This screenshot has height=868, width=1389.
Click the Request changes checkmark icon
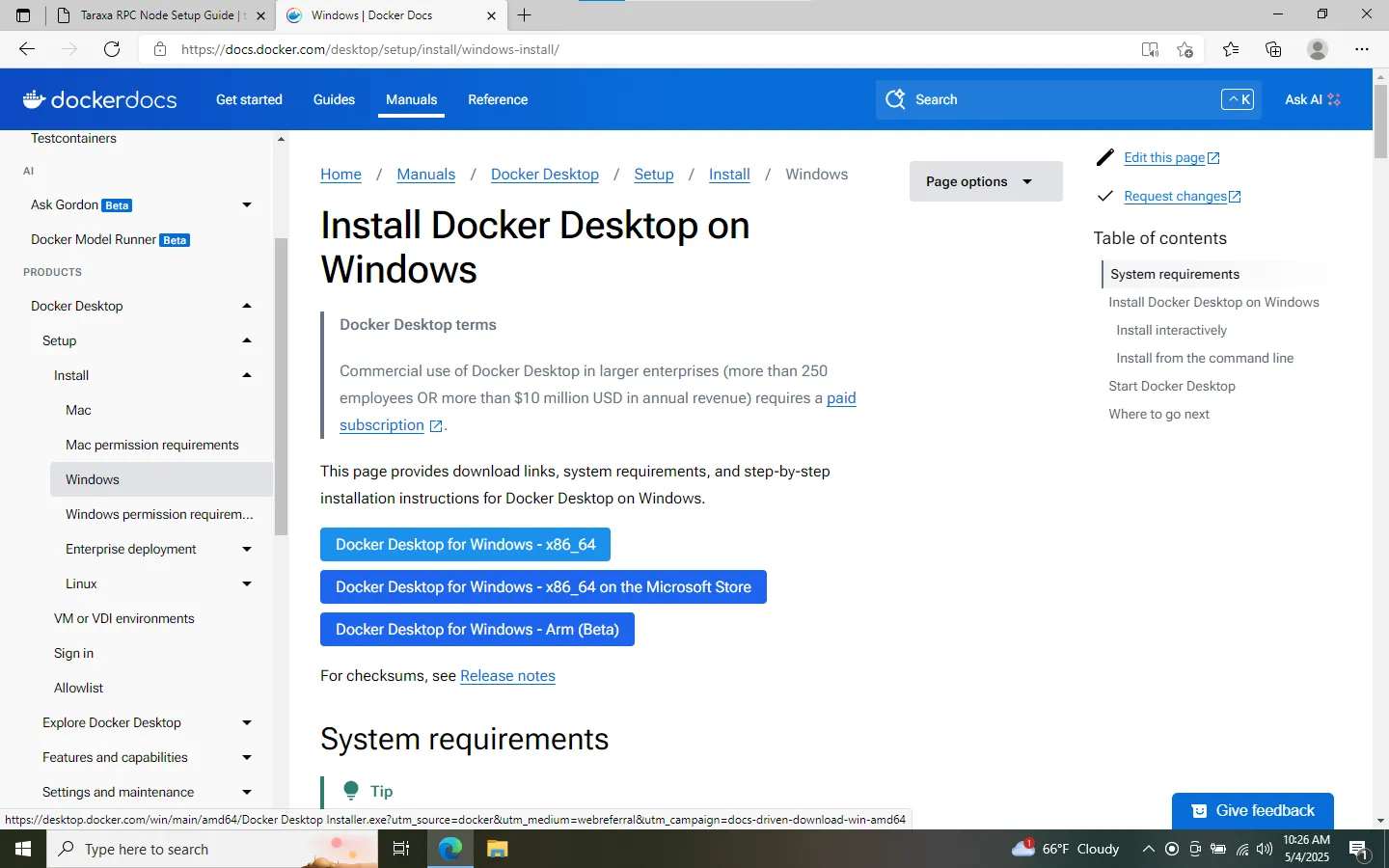tap(1105, 196)
